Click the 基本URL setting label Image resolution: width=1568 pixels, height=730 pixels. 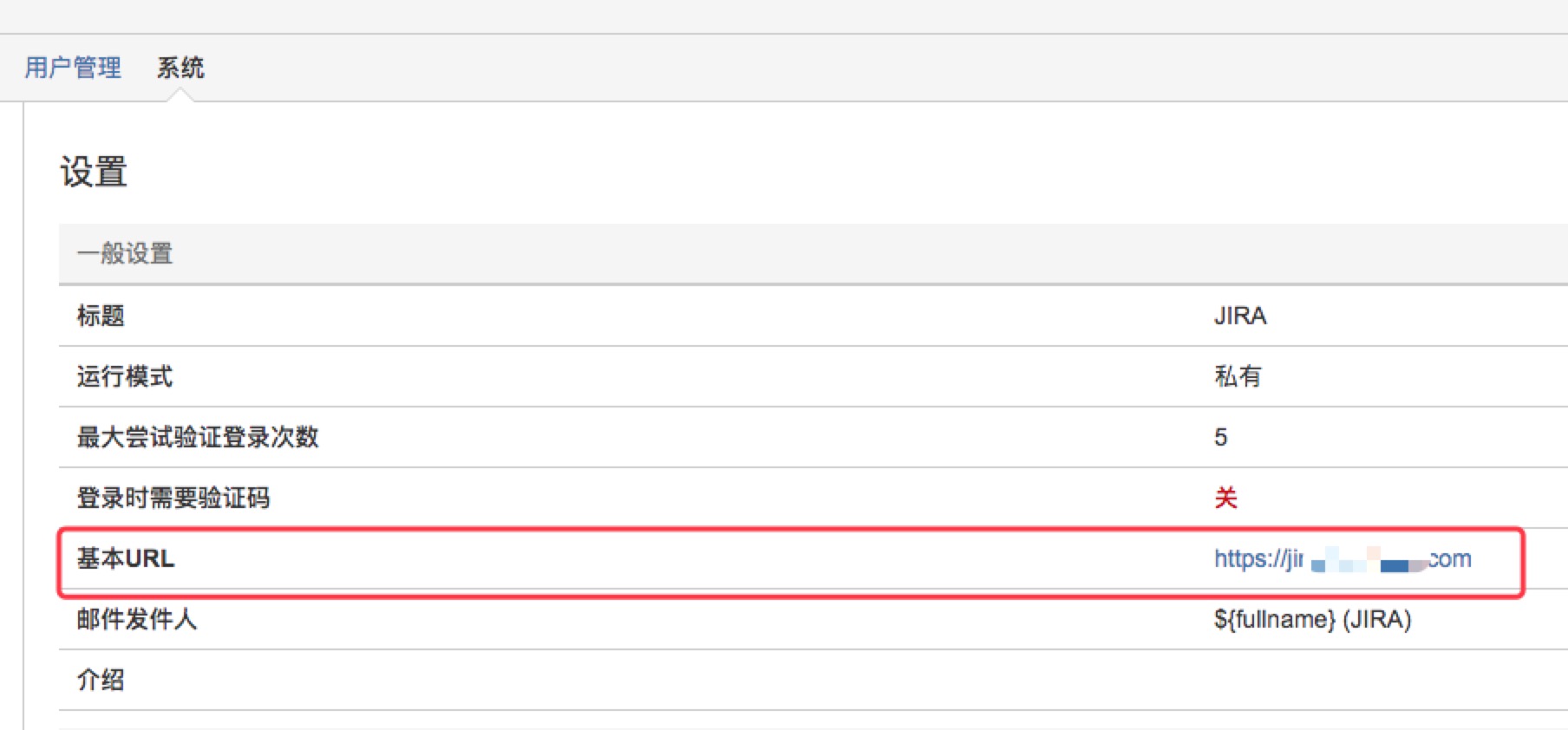(x=126, y=558)
